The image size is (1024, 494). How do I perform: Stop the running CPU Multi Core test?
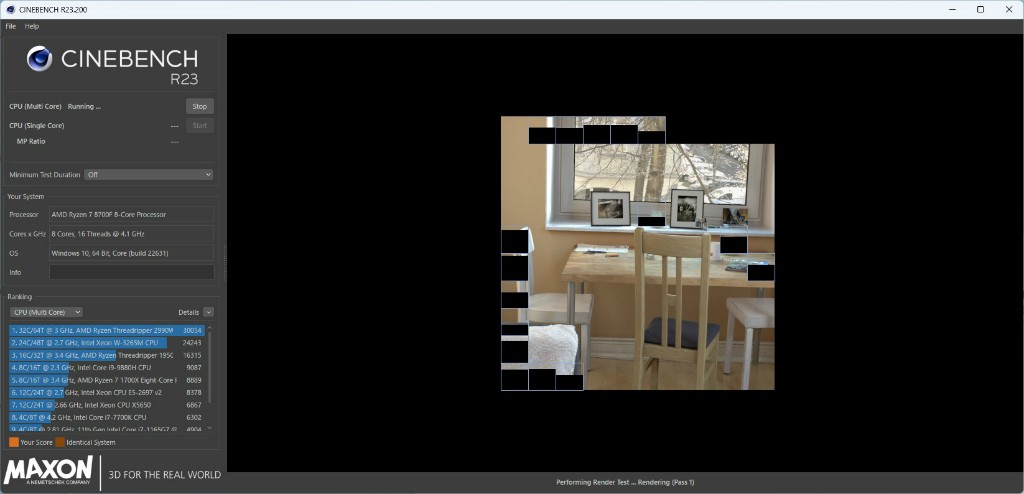coord(199,106)
